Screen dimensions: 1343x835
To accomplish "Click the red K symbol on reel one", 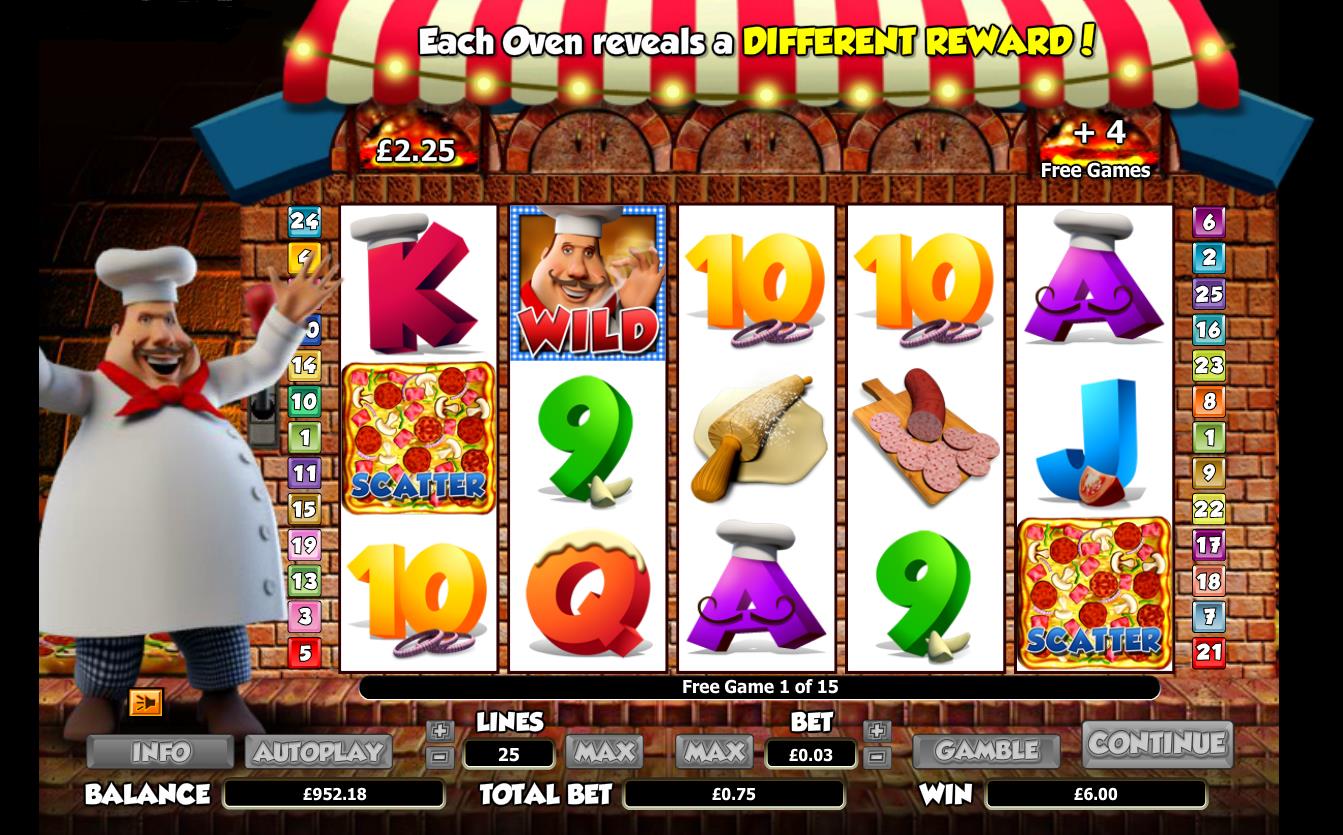I will 418,283.
